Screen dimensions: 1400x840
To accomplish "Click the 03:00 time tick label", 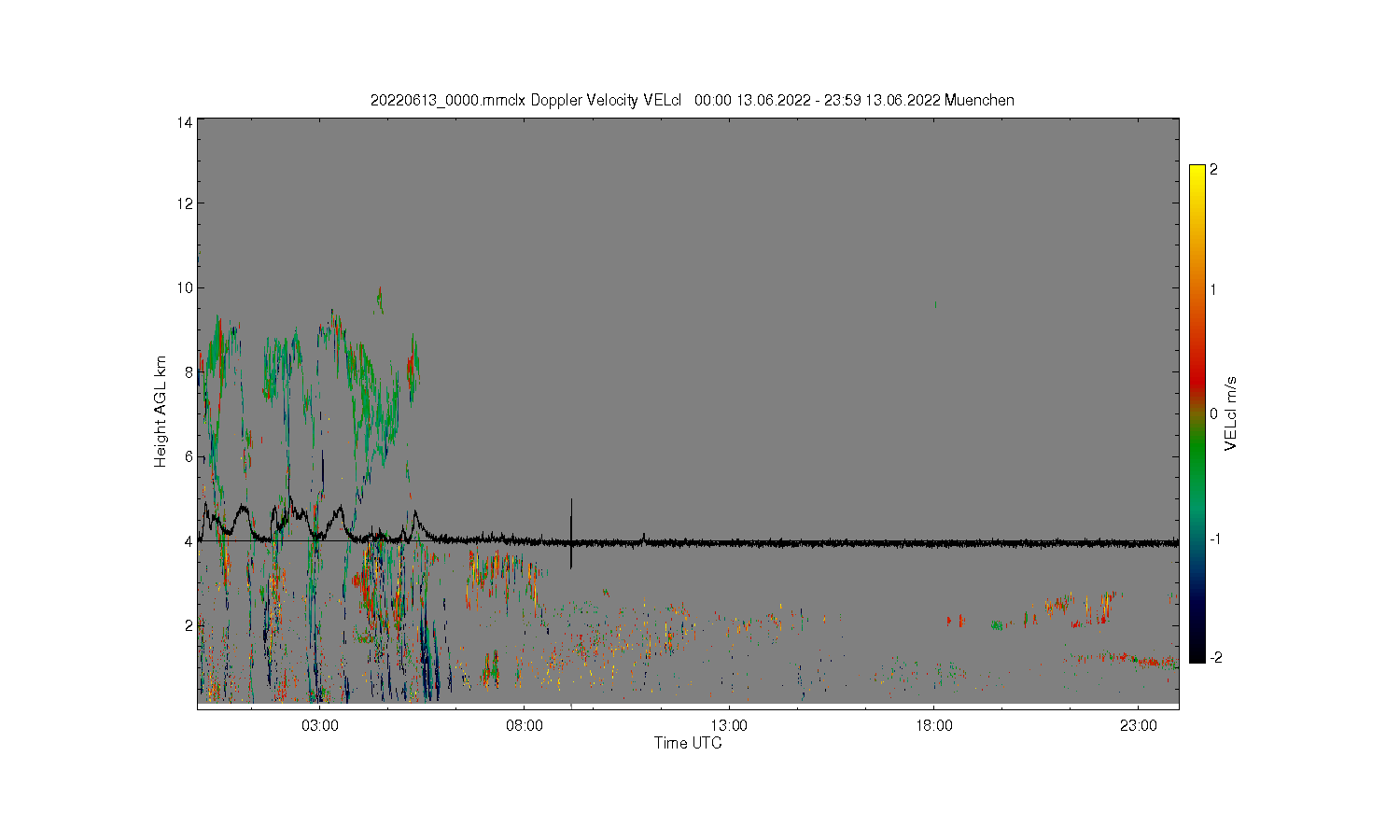I will click(x=320, y=726).
